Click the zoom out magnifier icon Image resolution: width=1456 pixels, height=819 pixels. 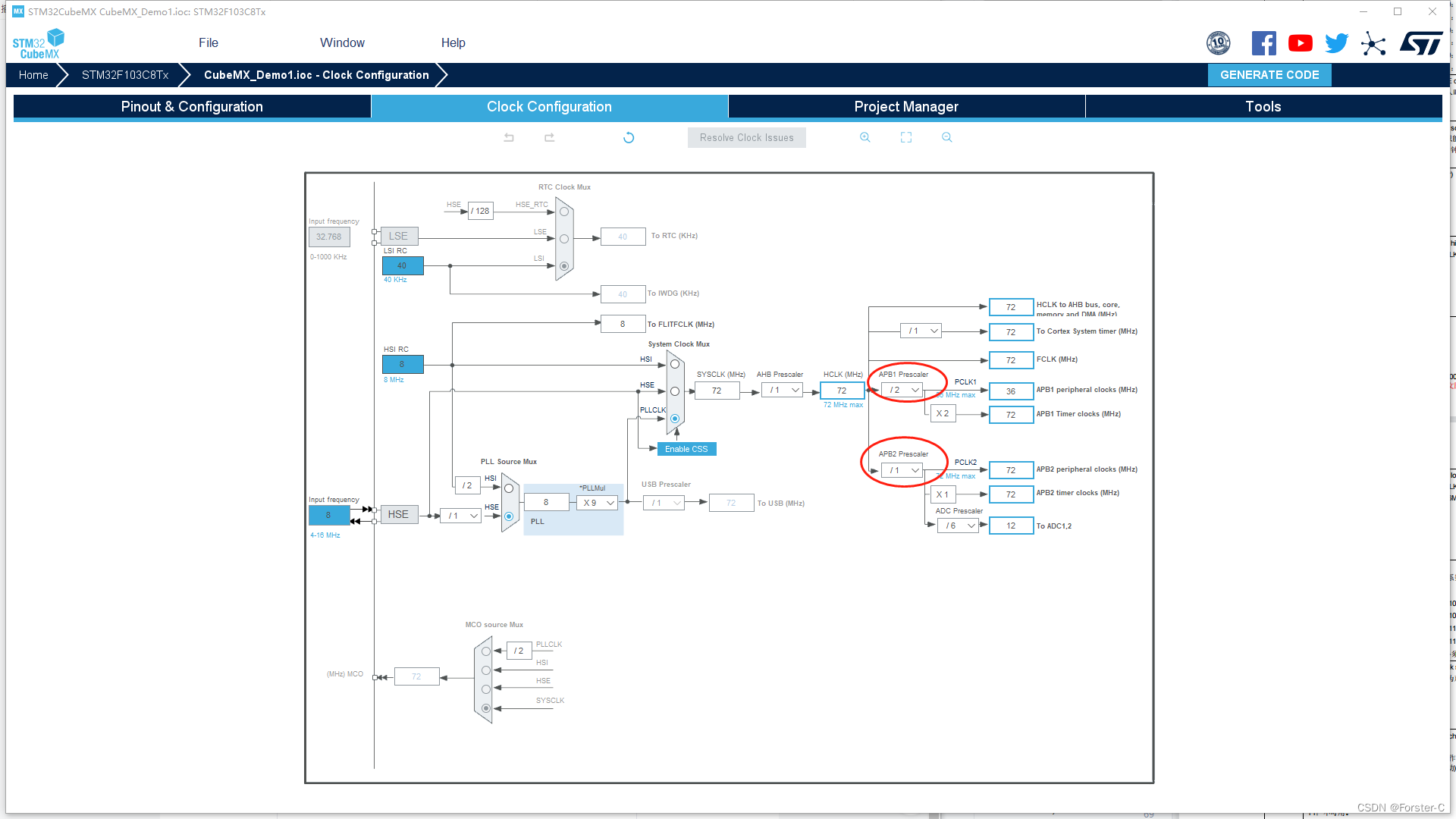(946, 138)
